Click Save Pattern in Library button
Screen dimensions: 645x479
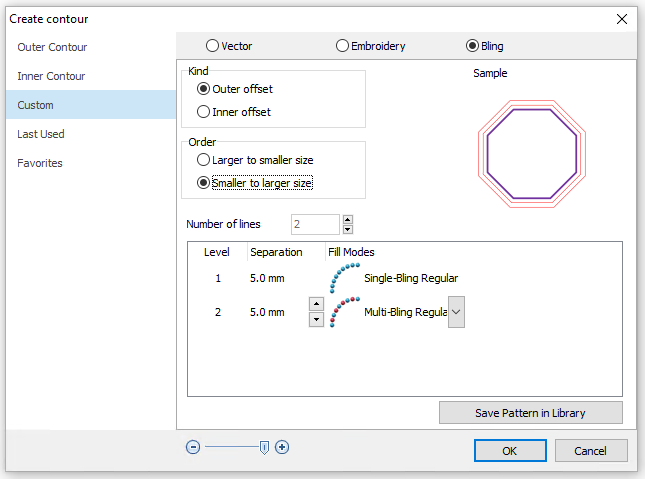click(530, 412)
